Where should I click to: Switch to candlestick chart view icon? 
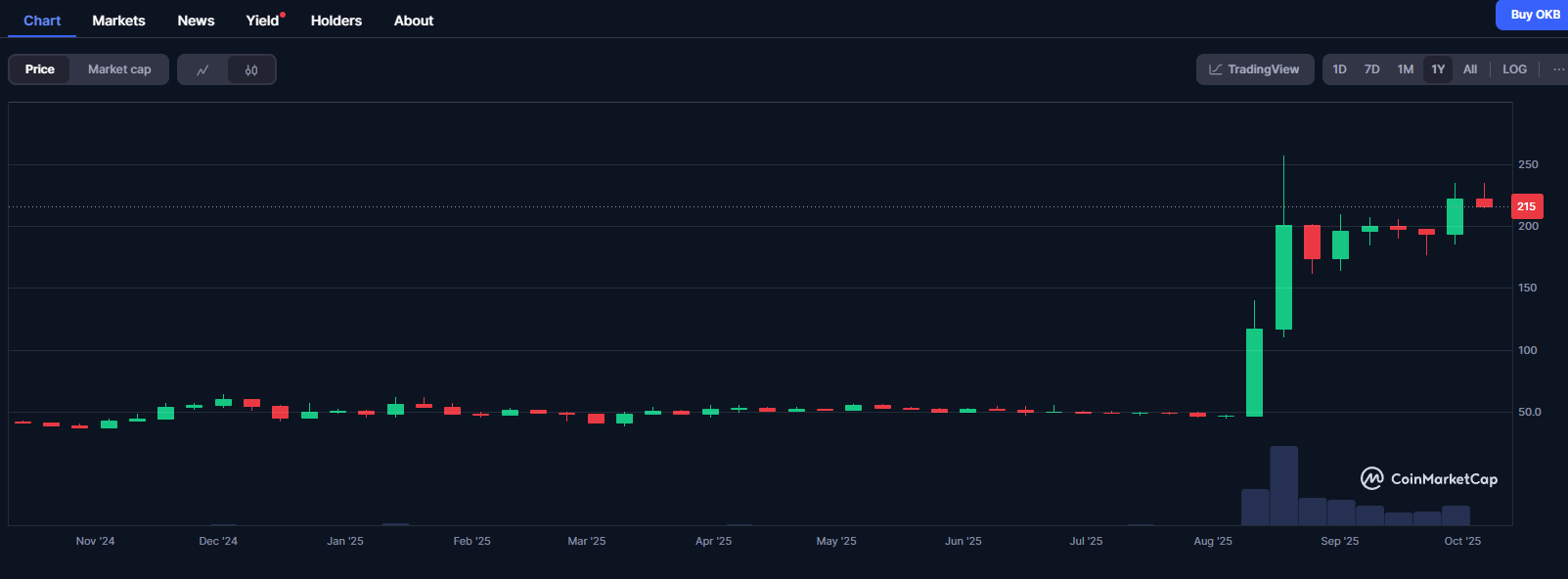[251, 69]
